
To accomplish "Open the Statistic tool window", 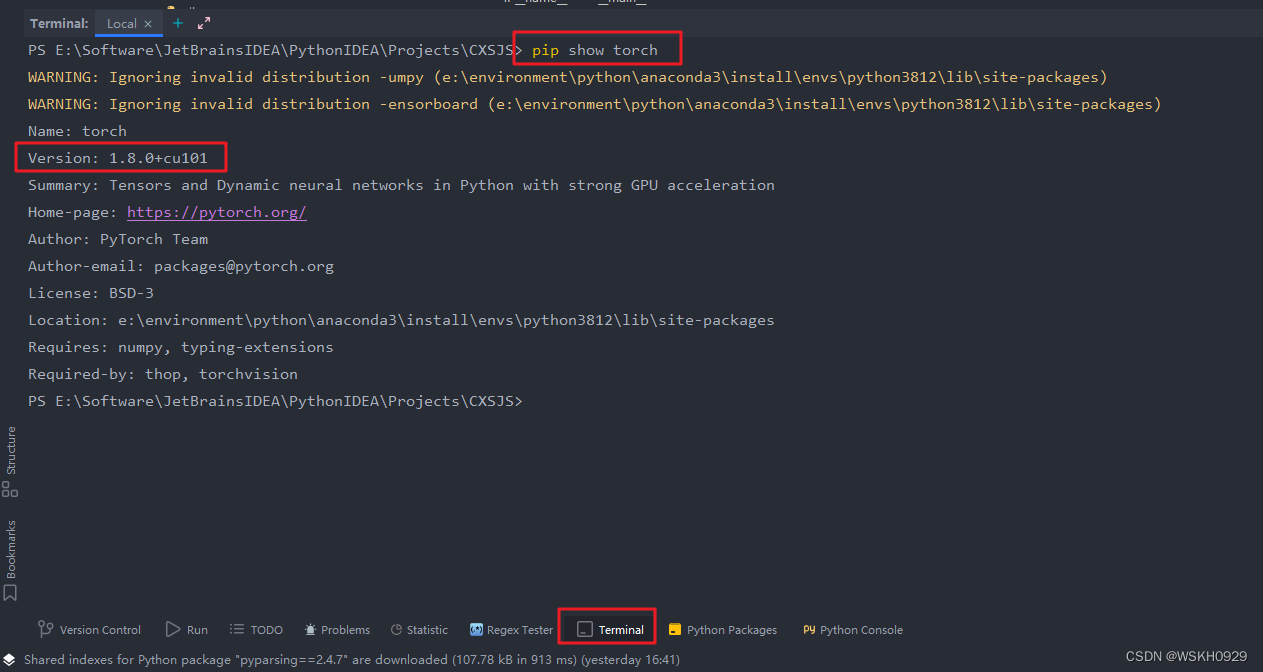I will (419, 630).
